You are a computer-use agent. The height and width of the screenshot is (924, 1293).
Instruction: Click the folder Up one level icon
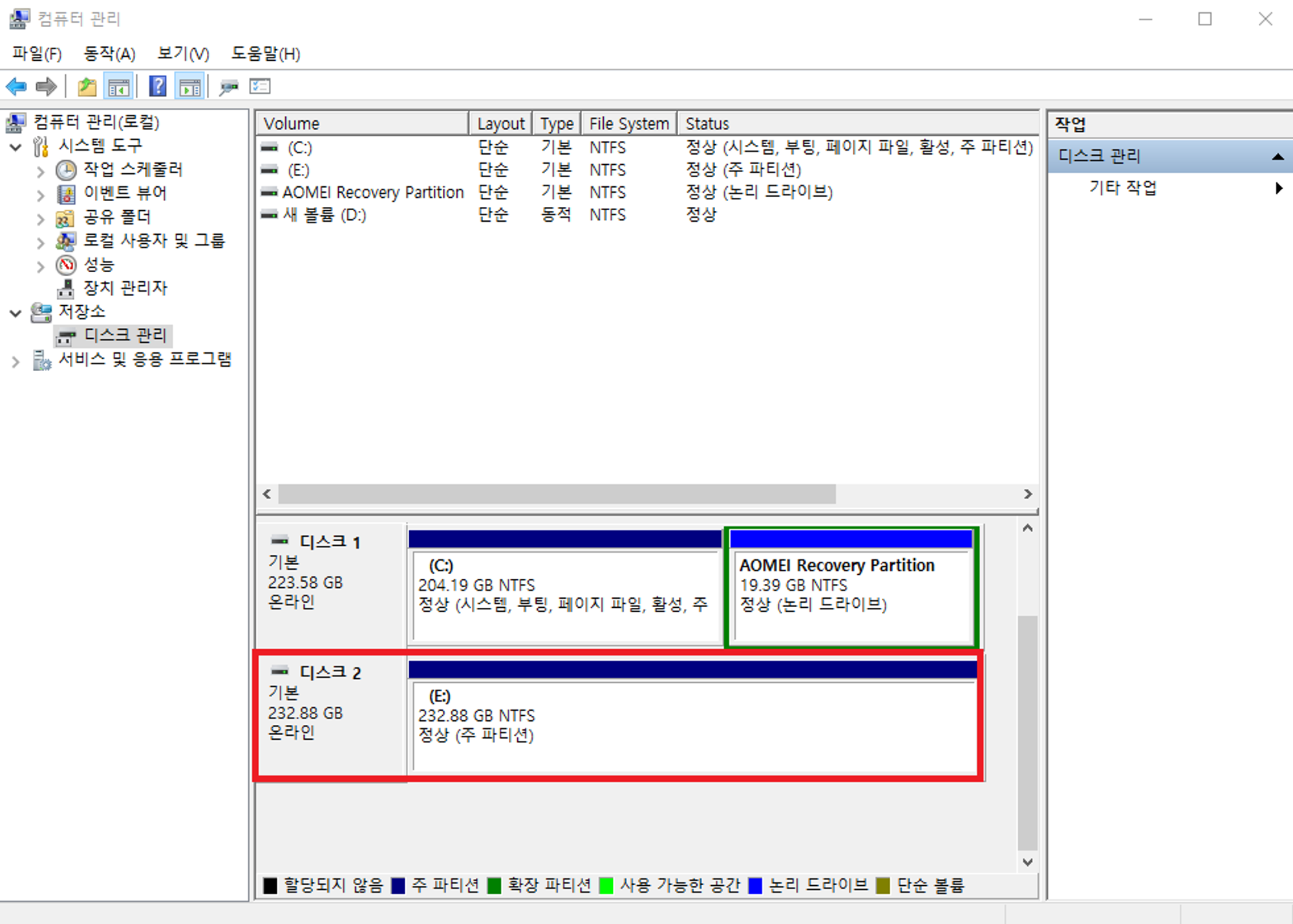pyautogui.click(x=87, y=87)
